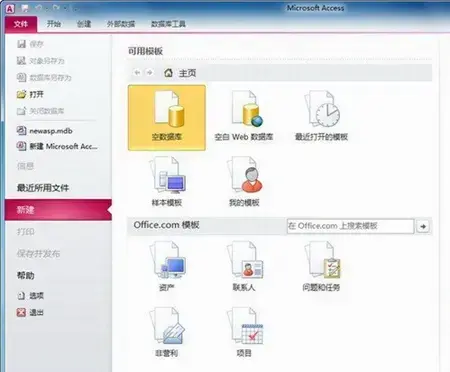
Task: Select the 资产 assets template
Action: pos(167,267)
